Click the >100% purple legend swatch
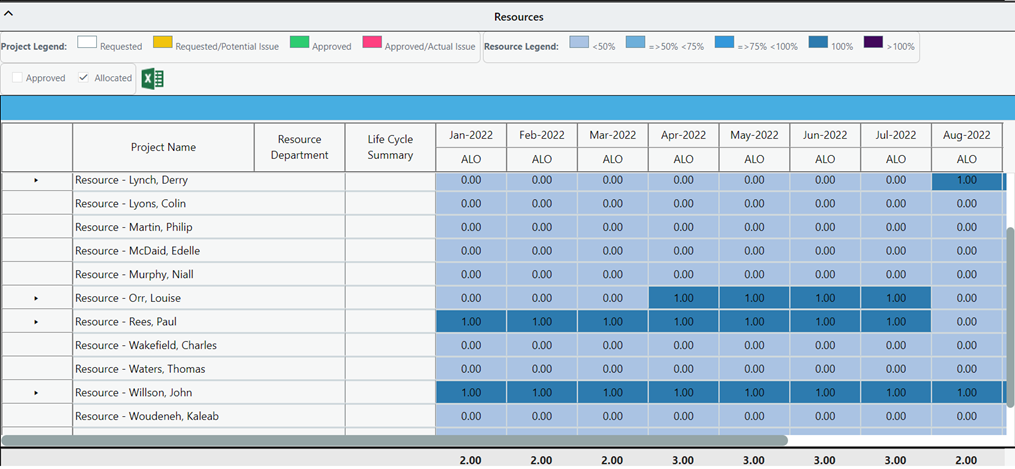This screenshot has height=469, width=1015. point(874,43)
